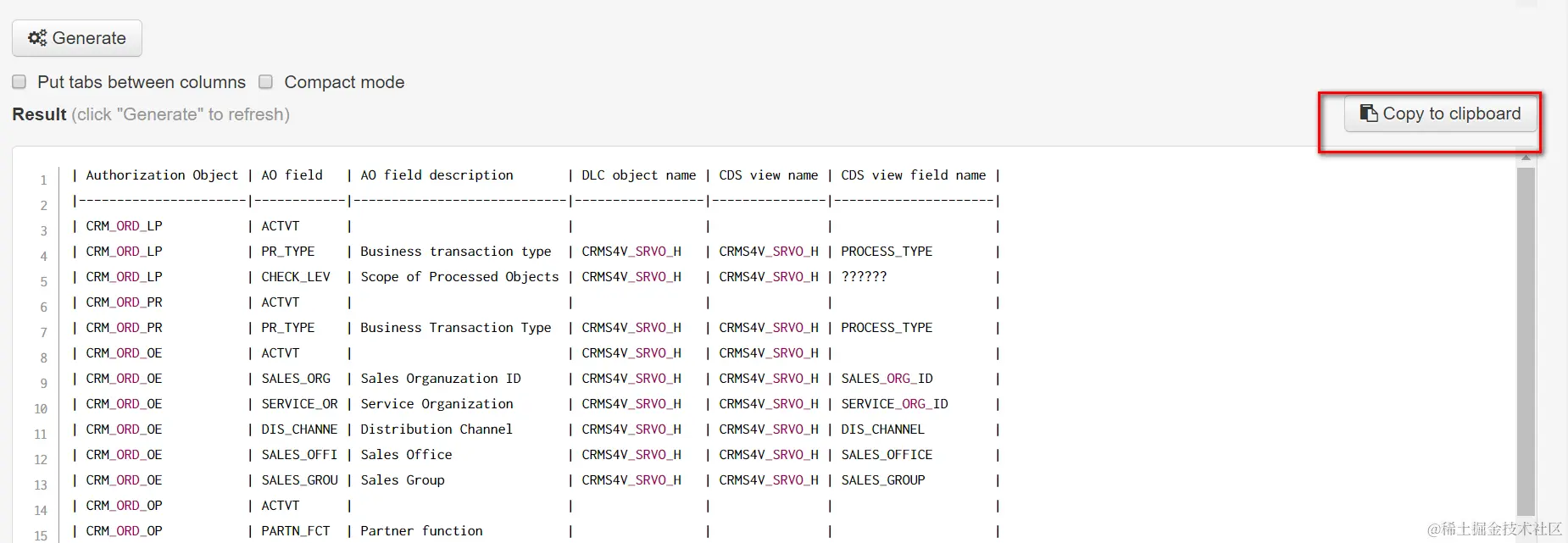Click the 'Authorization Object' header text
The height and width of the screenshot is (543, 1568).
pyautogui.click(x=162, y=175)
